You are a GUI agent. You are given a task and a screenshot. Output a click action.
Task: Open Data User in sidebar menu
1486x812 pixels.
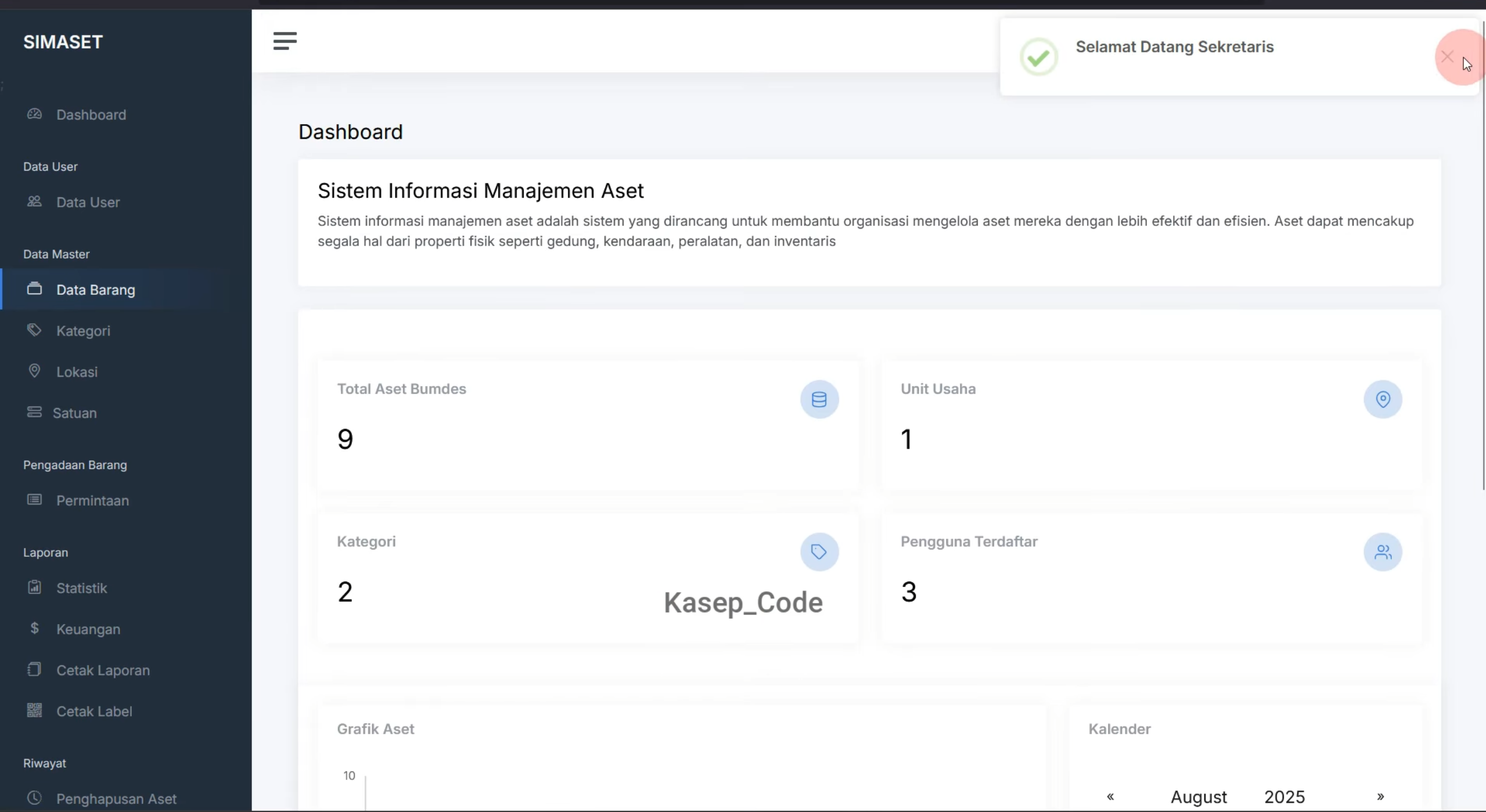pos(126,202)
